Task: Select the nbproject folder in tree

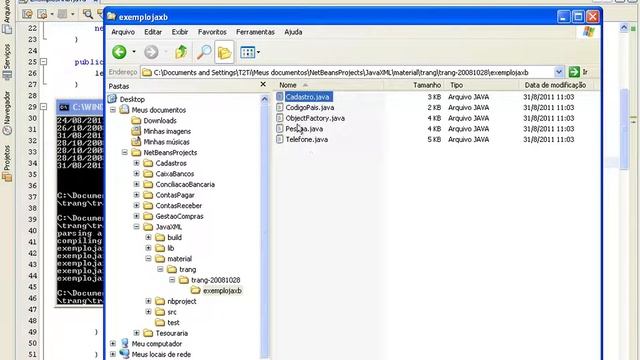Action: 182,301
